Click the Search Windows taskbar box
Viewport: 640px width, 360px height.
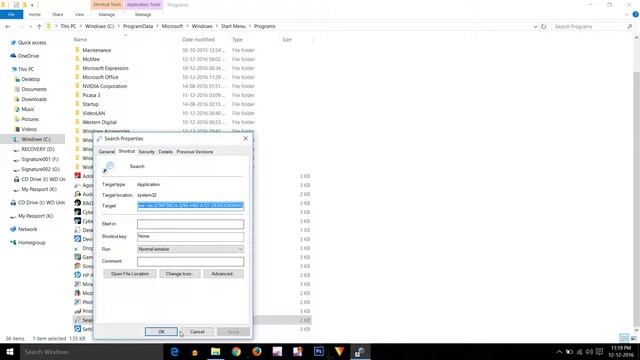[91, 352]
